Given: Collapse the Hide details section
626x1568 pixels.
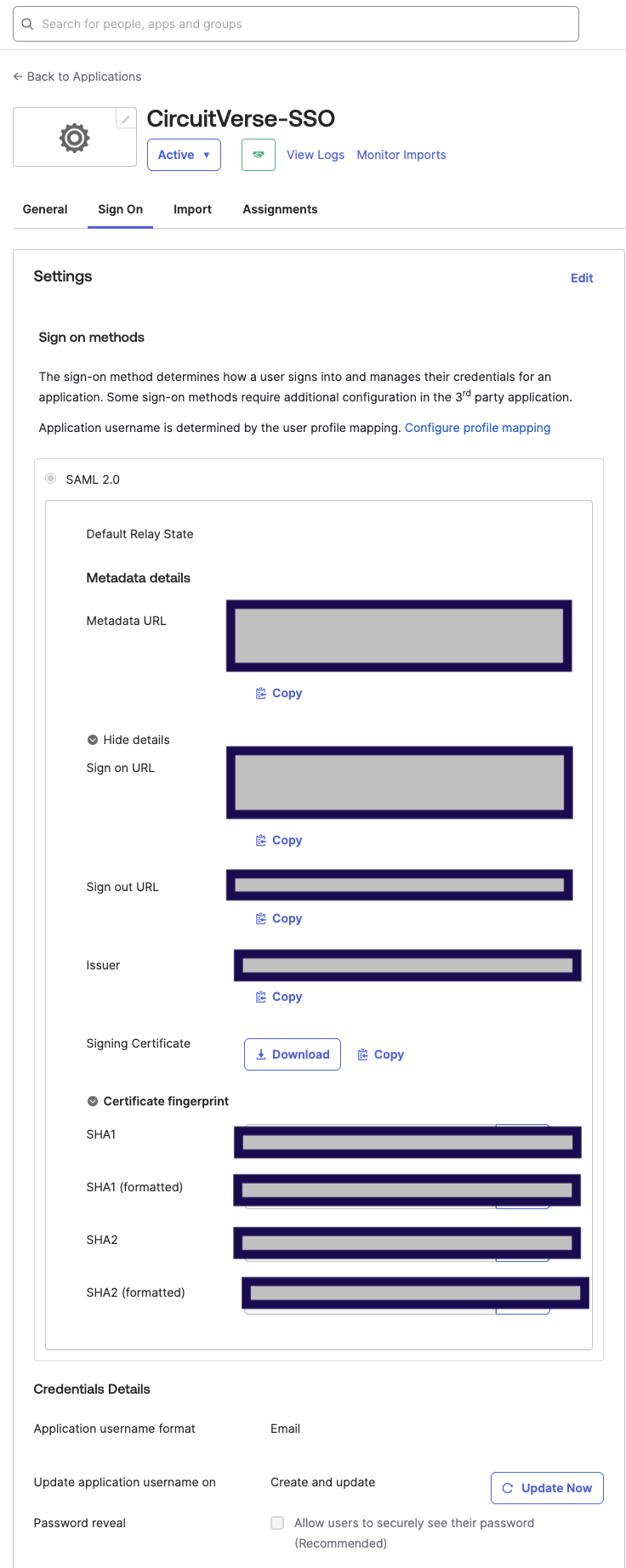Looking at the screenshot, I should pos(93,740).
